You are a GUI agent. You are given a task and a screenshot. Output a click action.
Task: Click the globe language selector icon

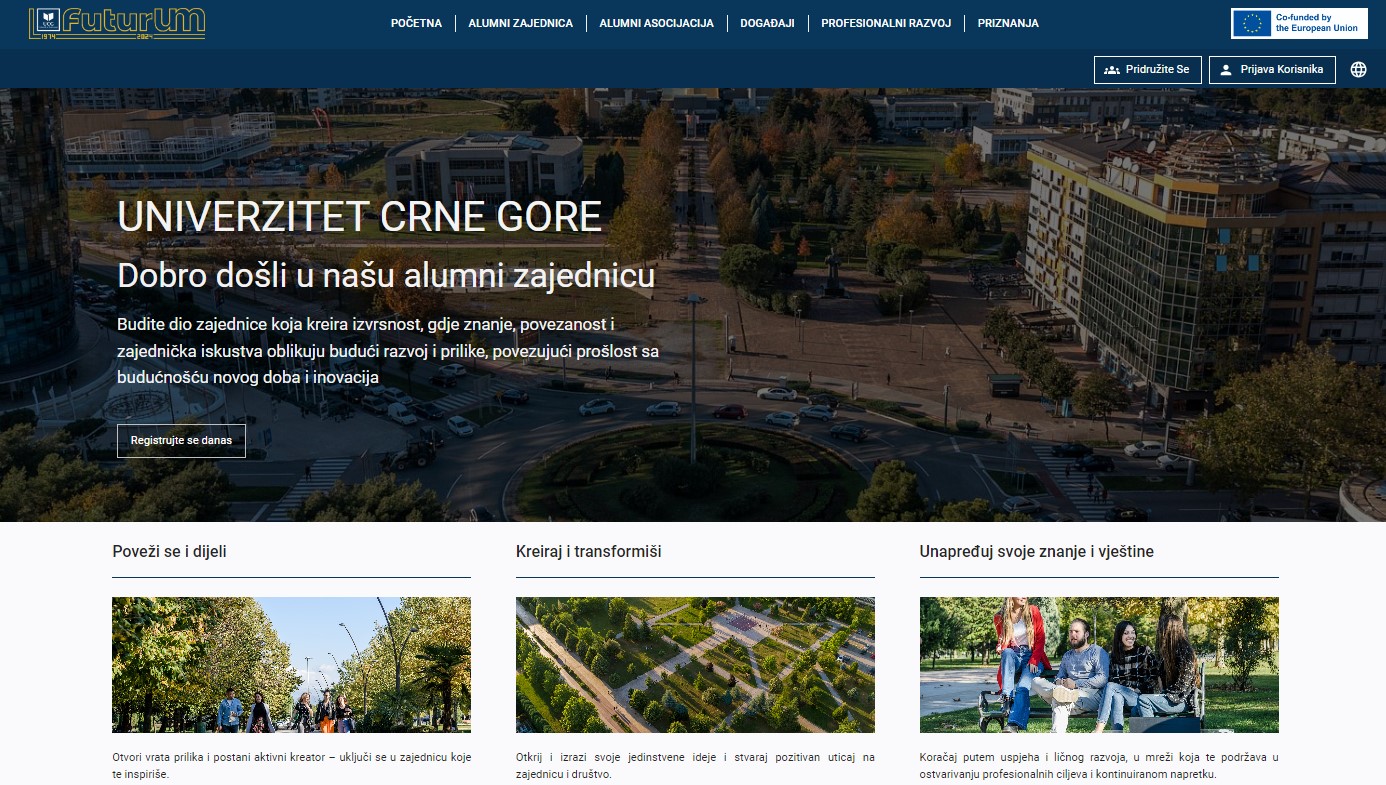(x=1358, y=70)
